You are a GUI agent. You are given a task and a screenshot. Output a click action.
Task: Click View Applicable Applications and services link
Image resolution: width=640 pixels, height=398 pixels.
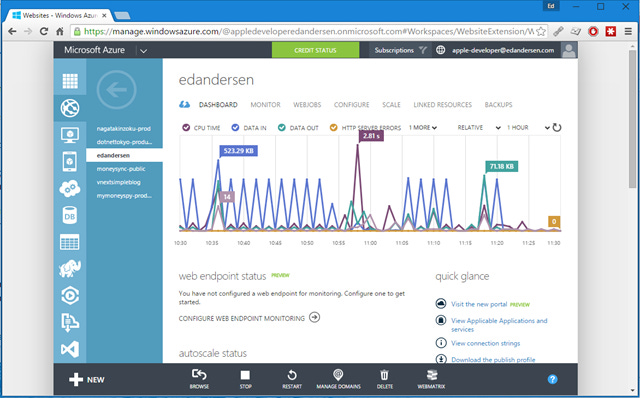[x=499, y=325]
